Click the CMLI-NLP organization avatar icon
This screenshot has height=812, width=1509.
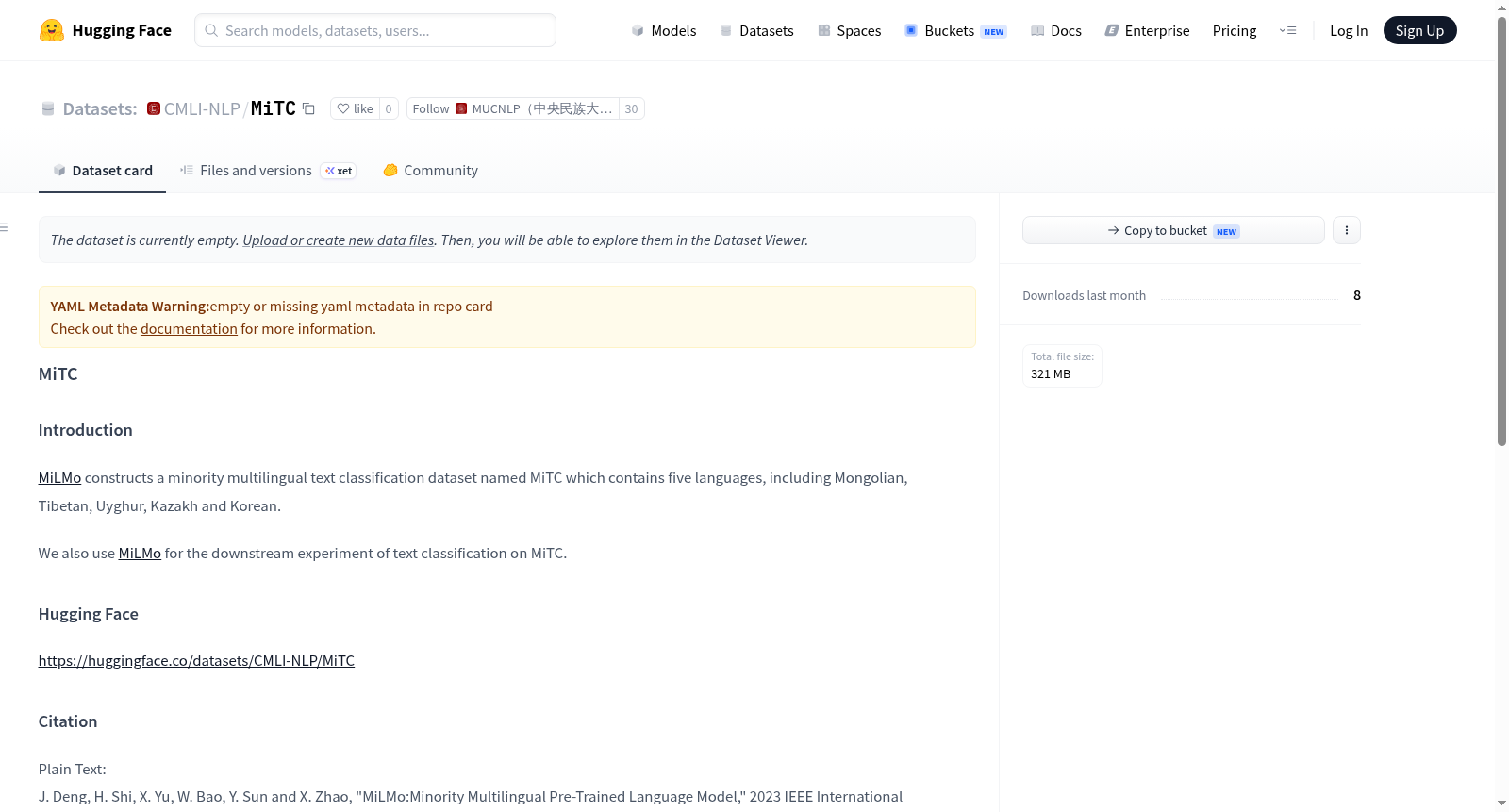point(154,108)
